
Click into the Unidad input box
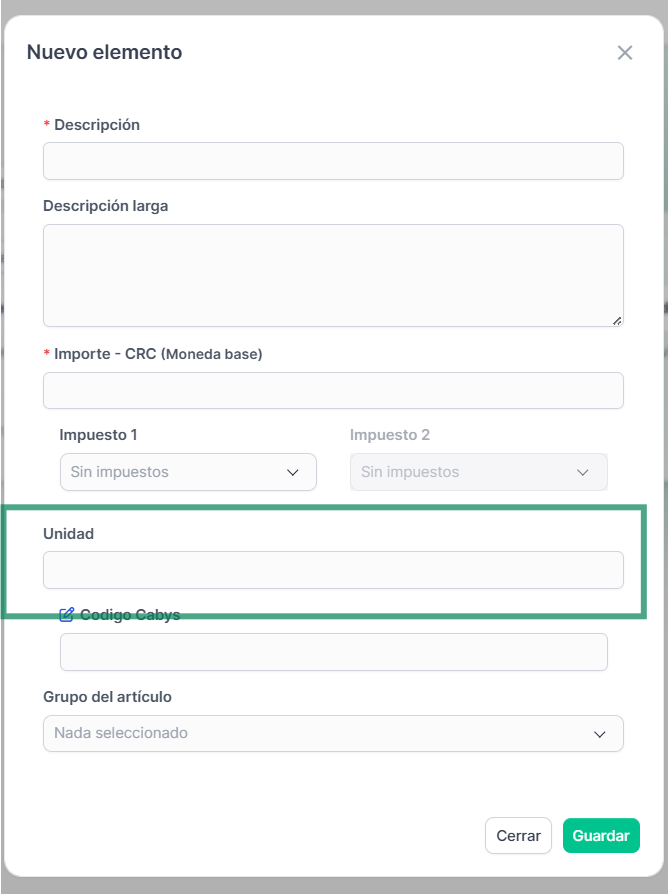point(333,570)
